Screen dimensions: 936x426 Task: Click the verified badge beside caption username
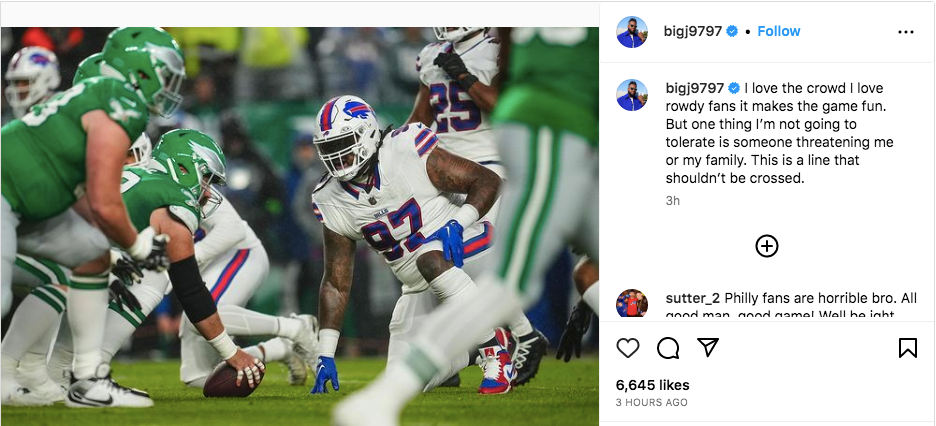732,88
